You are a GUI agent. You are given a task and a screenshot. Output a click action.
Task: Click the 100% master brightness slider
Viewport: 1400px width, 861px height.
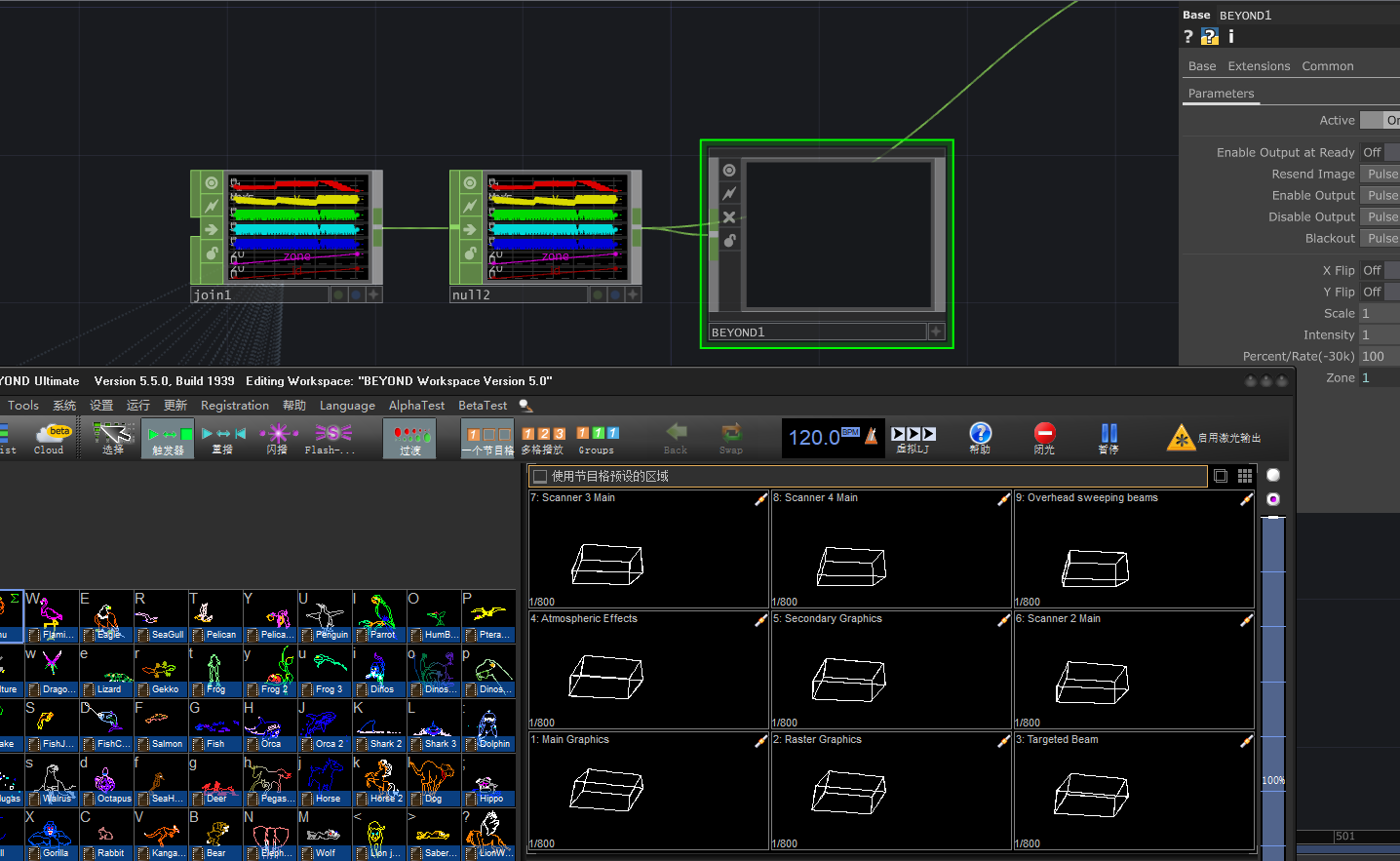point(1273,687)
